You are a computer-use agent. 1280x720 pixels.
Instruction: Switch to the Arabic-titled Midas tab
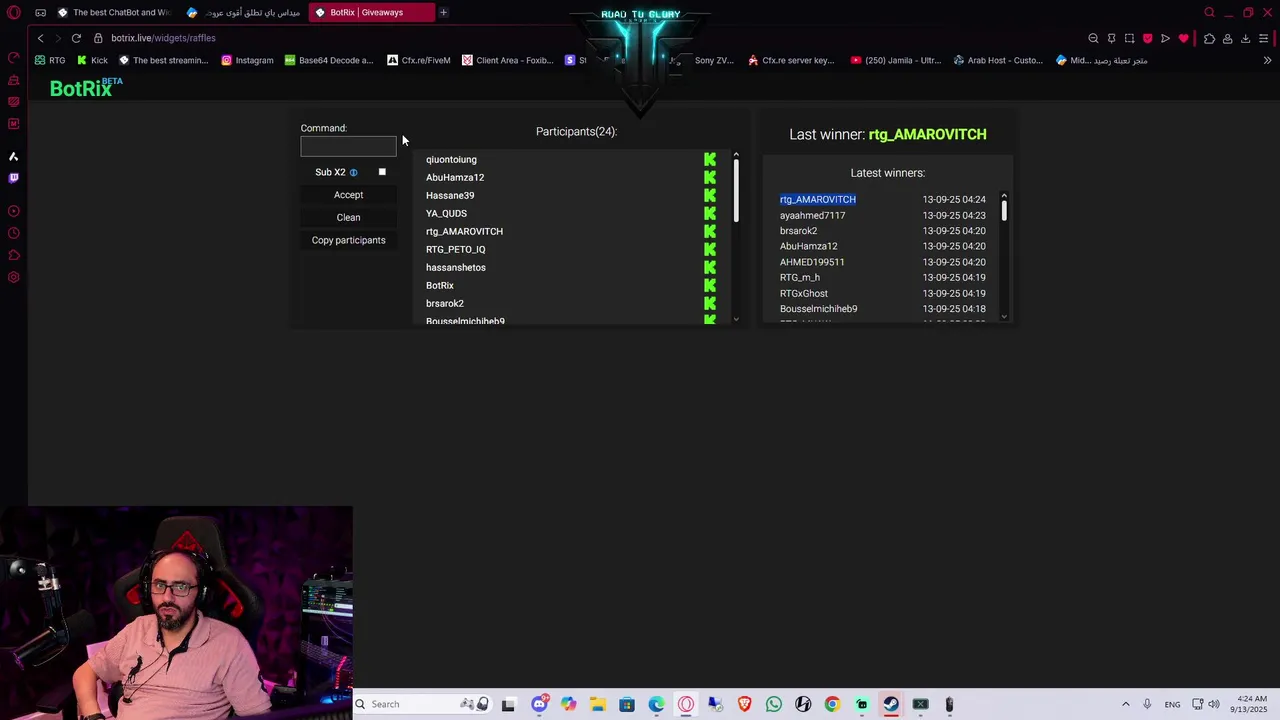tap(245, 12)
